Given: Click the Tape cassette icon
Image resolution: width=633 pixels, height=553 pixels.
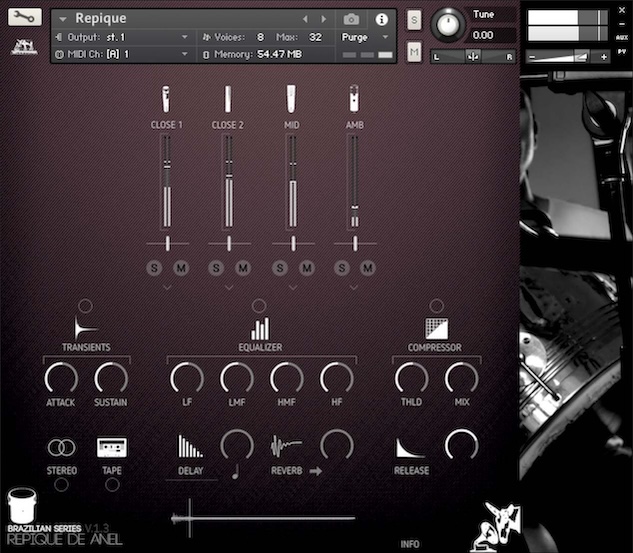Looking at the screenshot, I should pos(112,447).
